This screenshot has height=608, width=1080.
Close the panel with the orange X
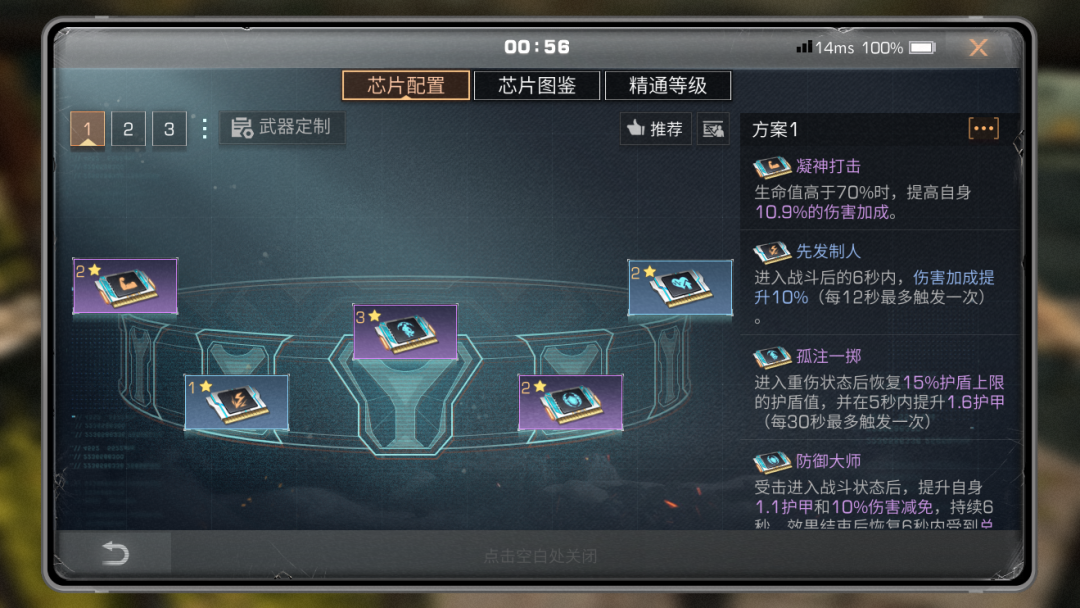click(978, 48)
